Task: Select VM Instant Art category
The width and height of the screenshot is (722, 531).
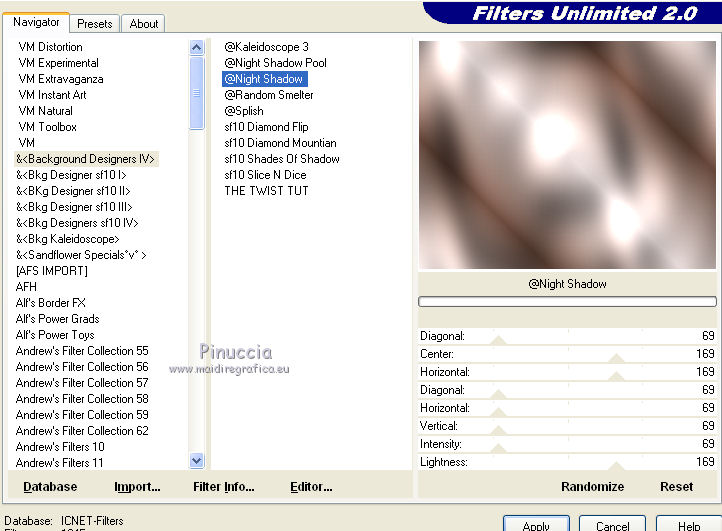Action: pos(52,95)
